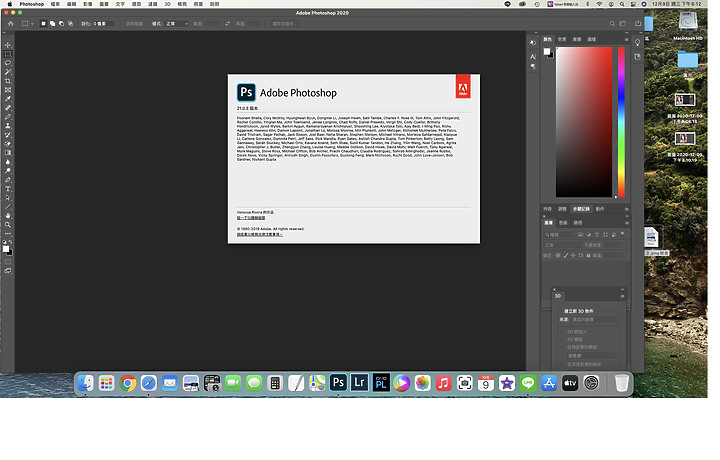Image resolution: width=720 pixels, height=460 pixels.
Task: Toggle lock position in Layers panel
Action: tap(573, 255)
